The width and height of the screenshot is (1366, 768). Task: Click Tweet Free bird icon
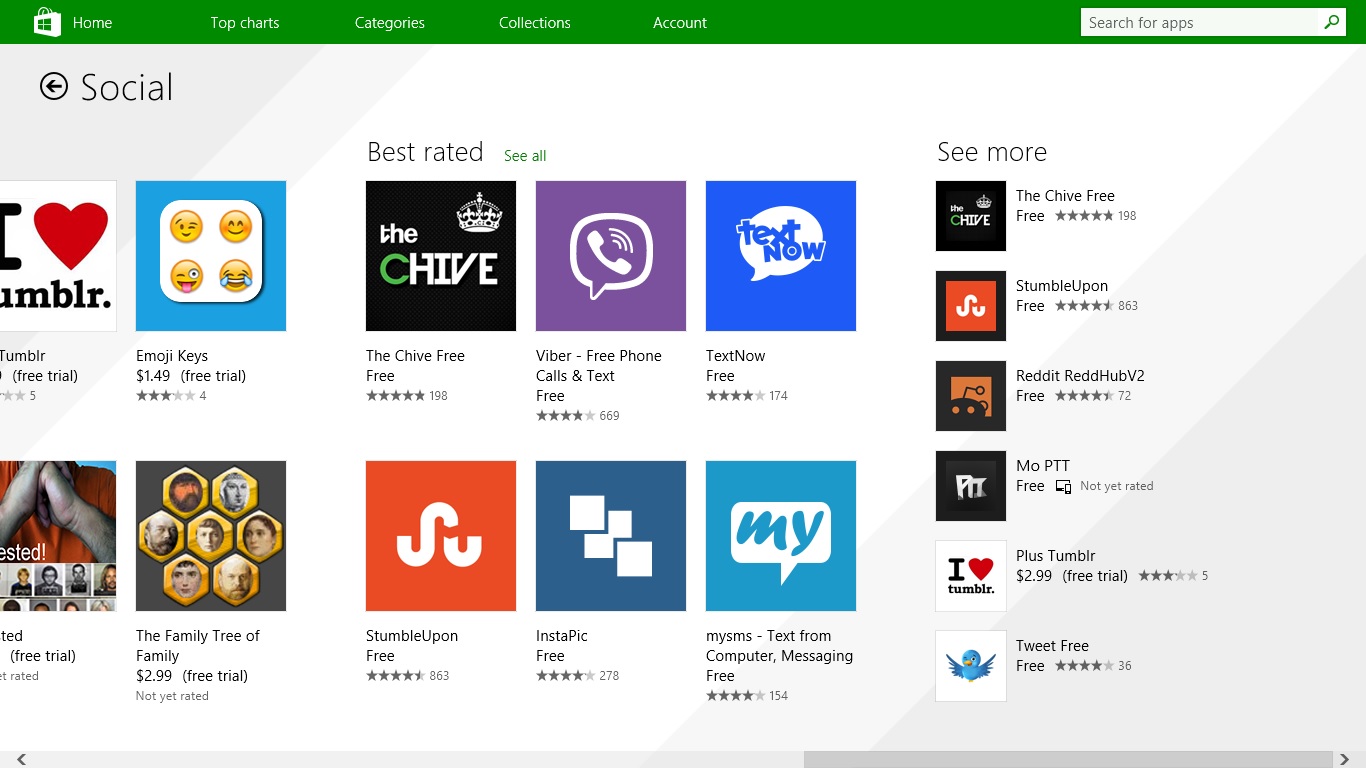coord(971,666)
